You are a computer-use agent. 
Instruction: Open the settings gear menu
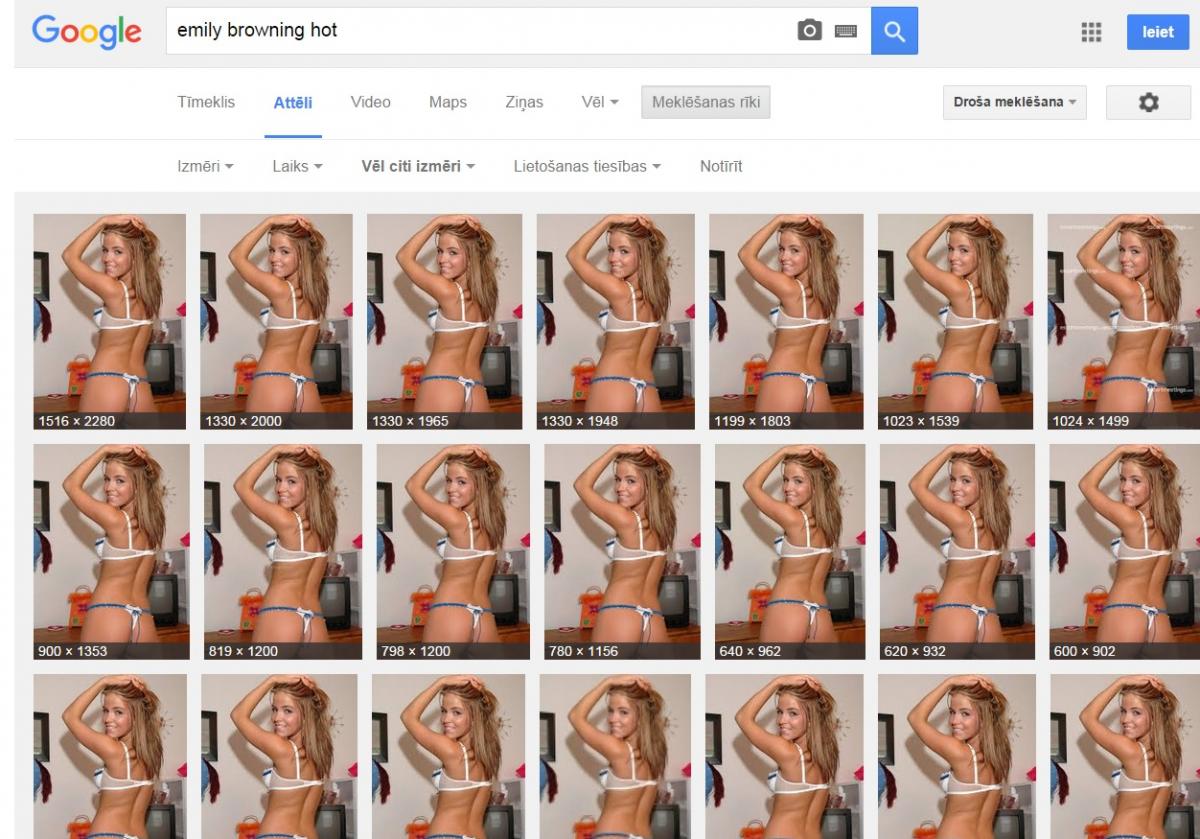point(1148,102)
